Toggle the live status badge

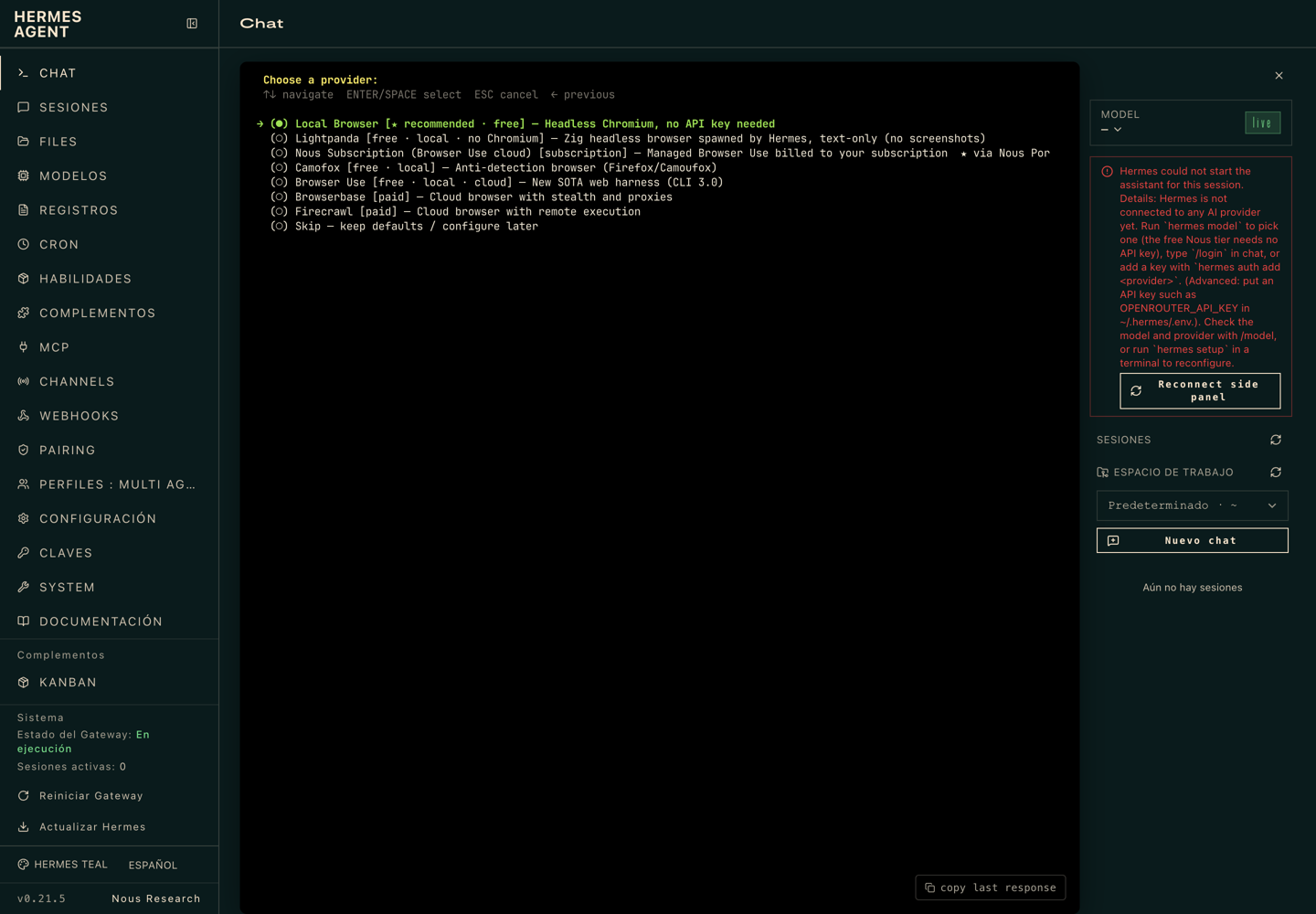[x=1263, y=123]
